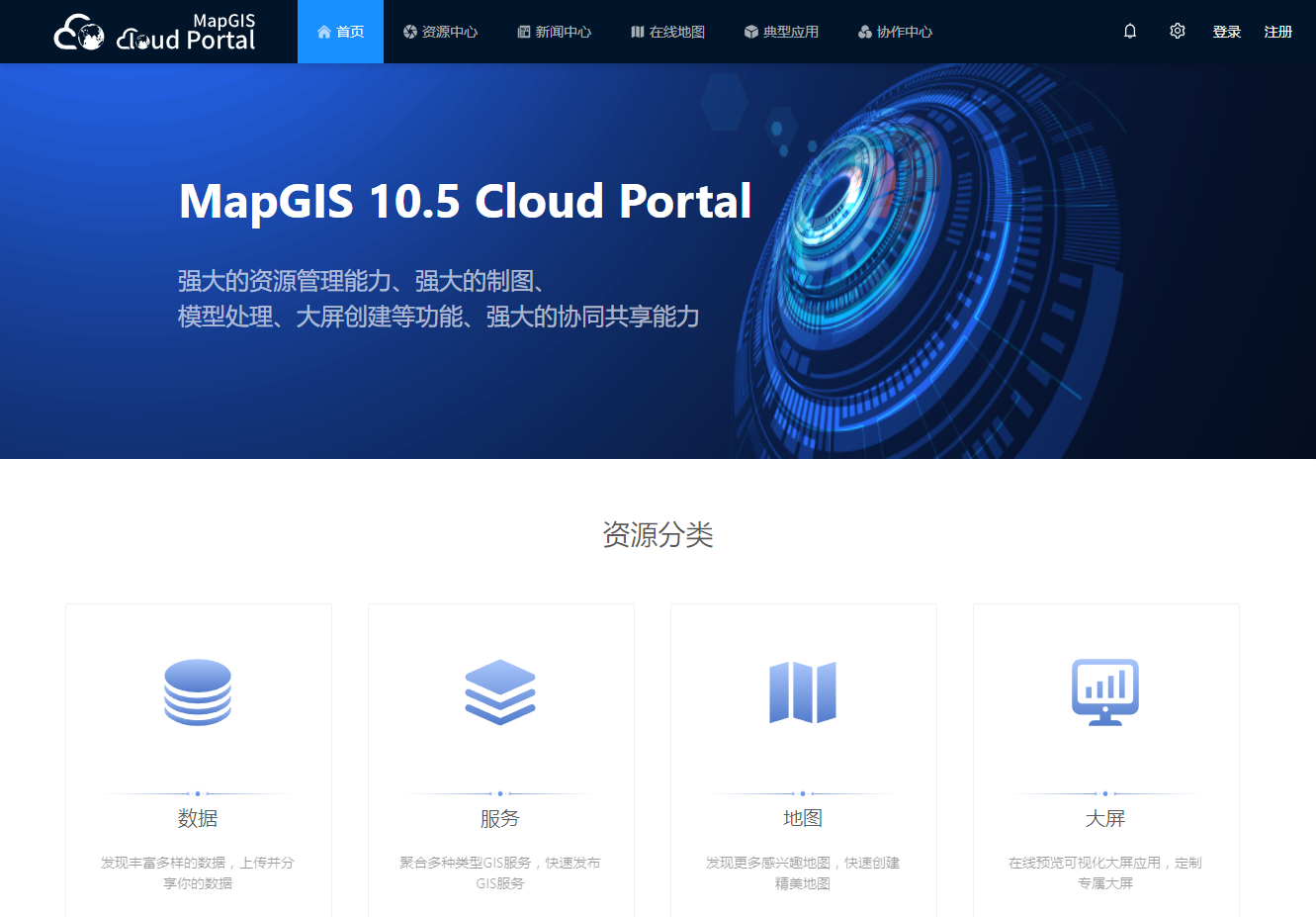Click the folded map icon for 地图

tap(803, 692)
